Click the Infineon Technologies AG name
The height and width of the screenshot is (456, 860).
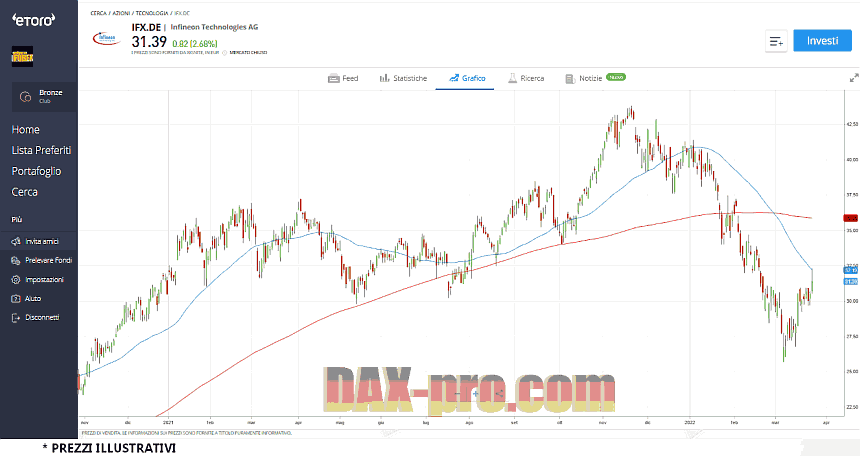[x=214, y=27]
